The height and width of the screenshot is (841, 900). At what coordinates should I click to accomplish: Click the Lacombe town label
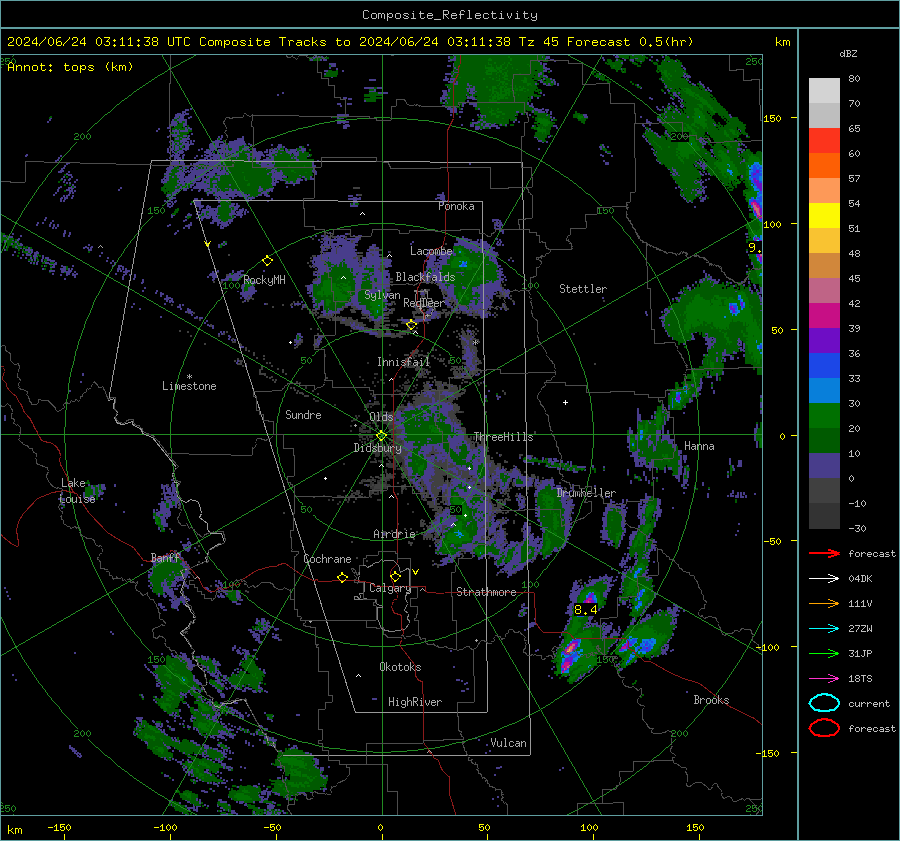(431, 251)
